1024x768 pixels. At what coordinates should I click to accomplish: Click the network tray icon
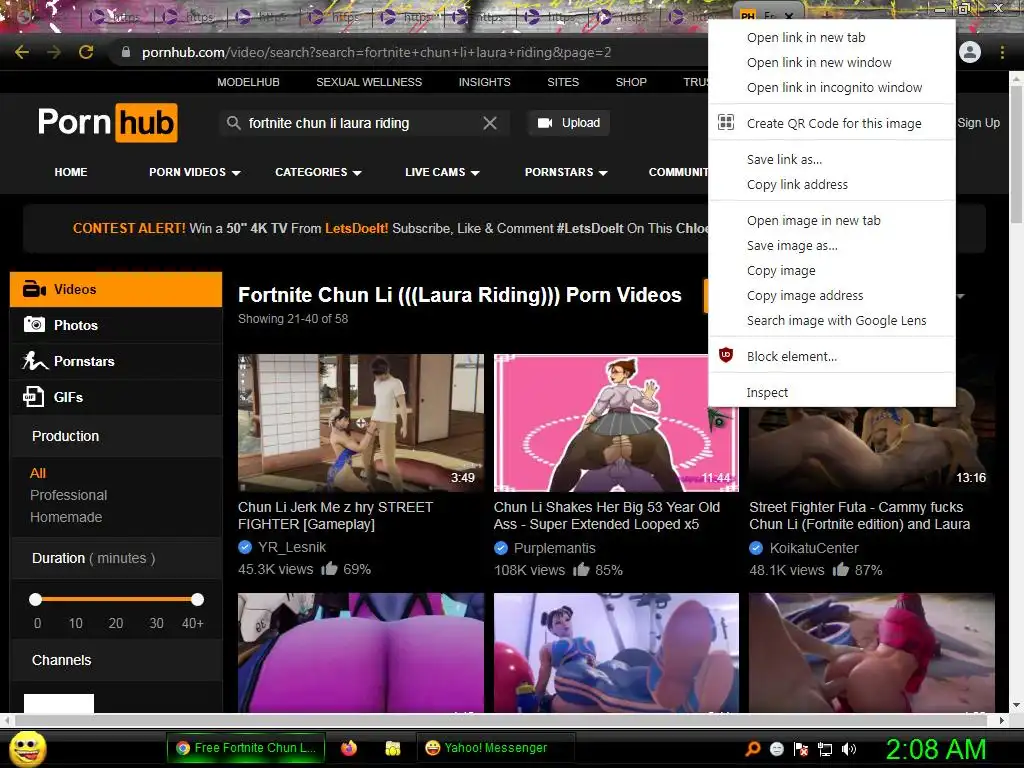(825, 749)
